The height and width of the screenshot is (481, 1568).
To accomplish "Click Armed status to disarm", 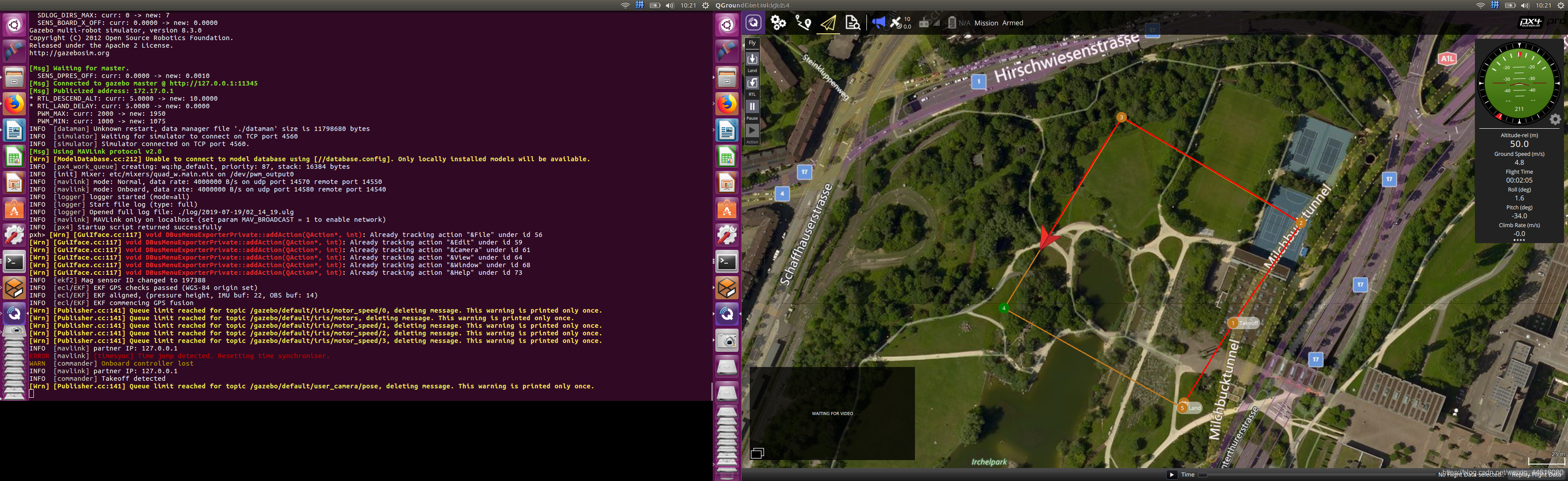I will tap(1012, 23).
